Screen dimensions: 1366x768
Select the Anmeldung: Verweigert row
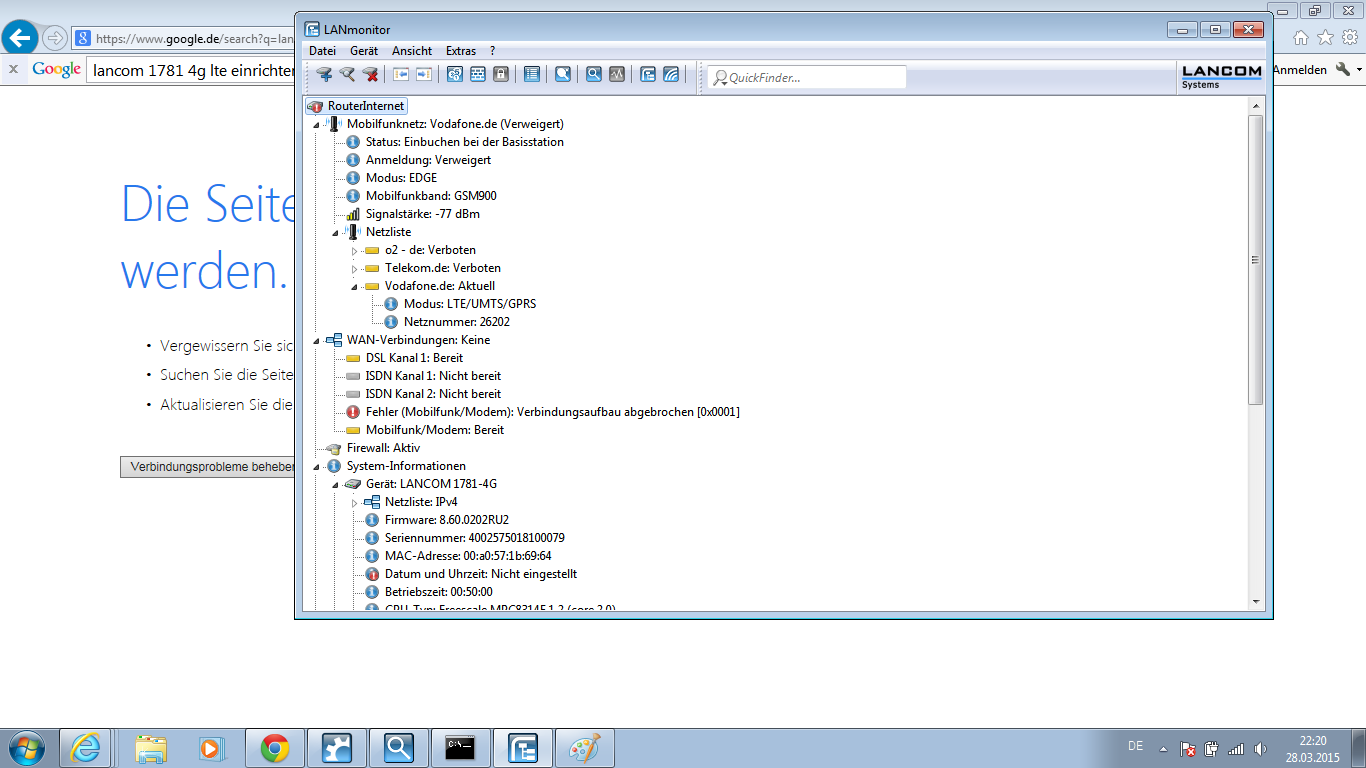tap(418, 160)
